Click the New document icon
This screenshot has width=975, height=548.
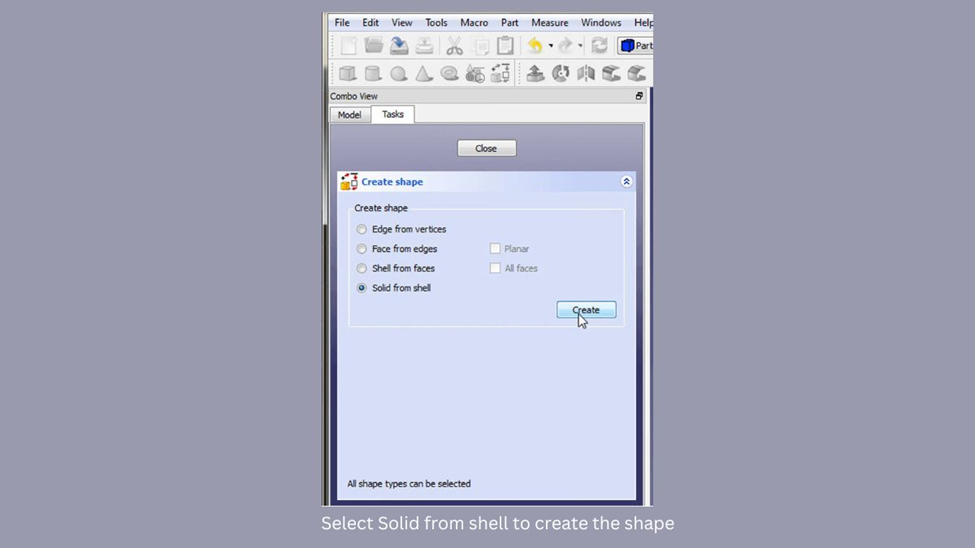pyautogui.click(x=348, y=45)
